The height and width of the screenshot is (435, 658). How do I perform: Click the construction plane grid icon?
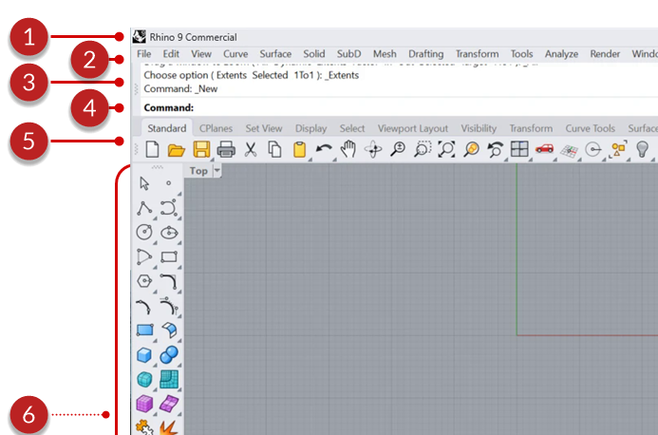point(569,151)
